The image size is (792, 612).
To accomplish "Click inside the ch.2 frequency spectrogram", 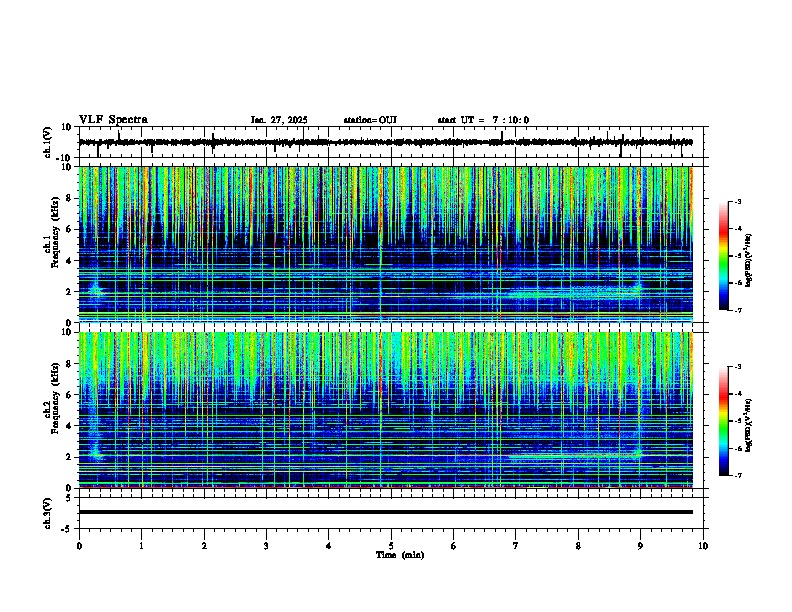I will coord(385,410).
